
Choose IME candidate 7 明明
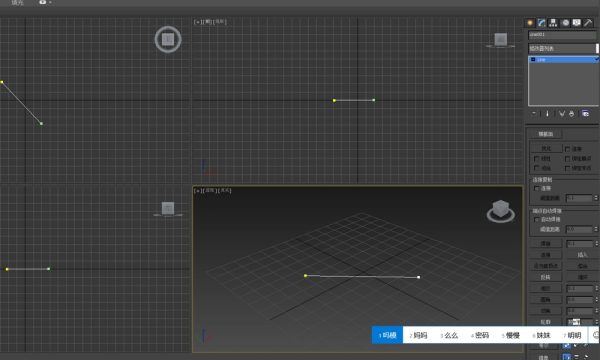coord(572,335)
